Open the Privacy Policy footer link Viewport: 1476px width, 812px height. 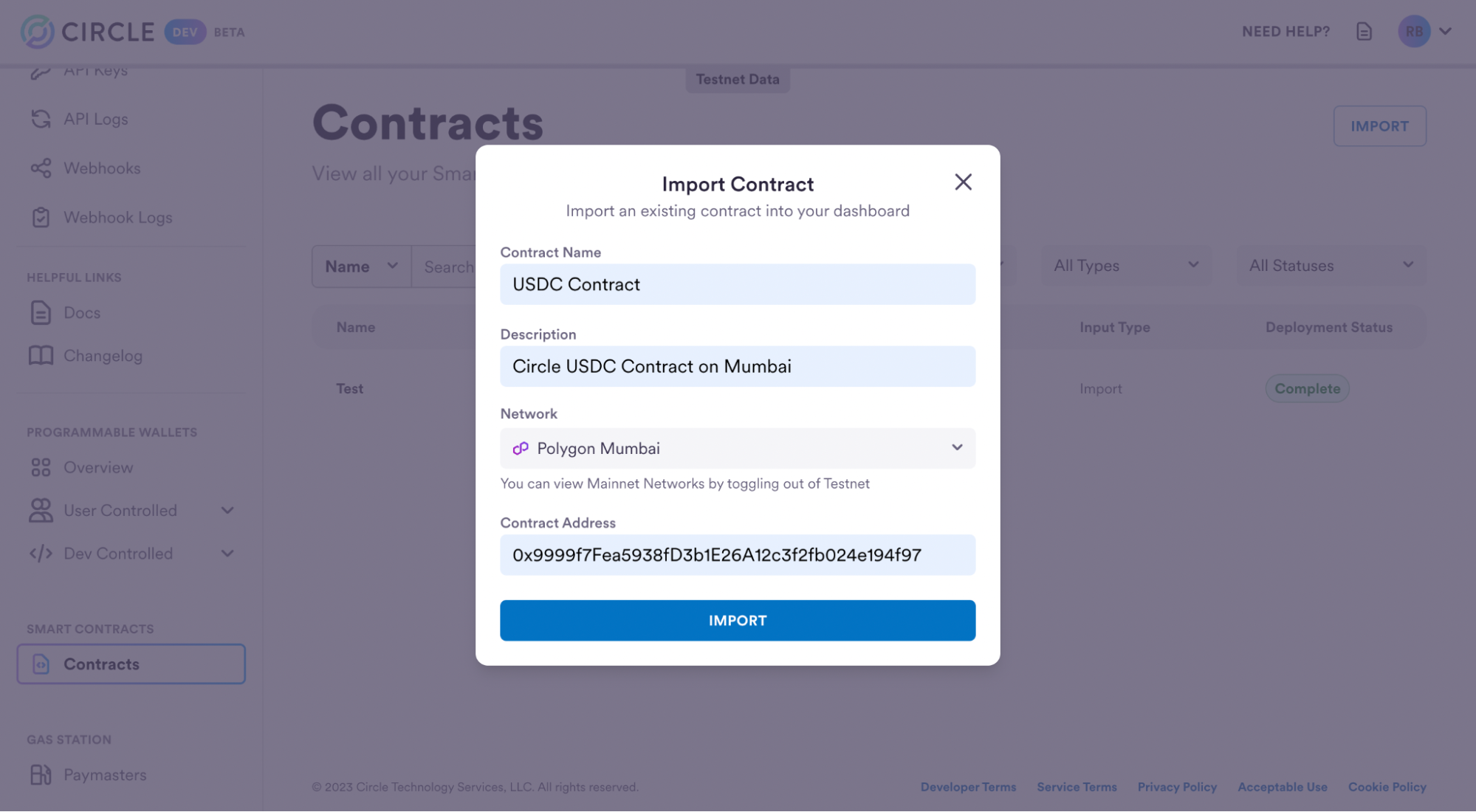click(x=1176, y=787)
